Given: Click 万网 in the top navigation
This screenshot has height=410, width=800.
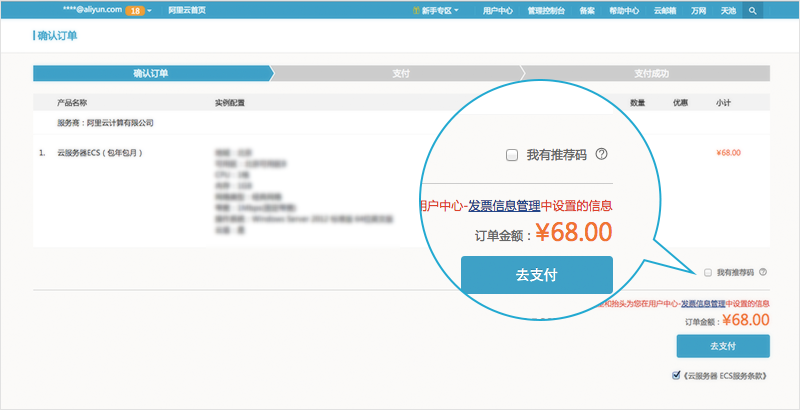Looking at the screenshot, I should [x=698, y=11].
